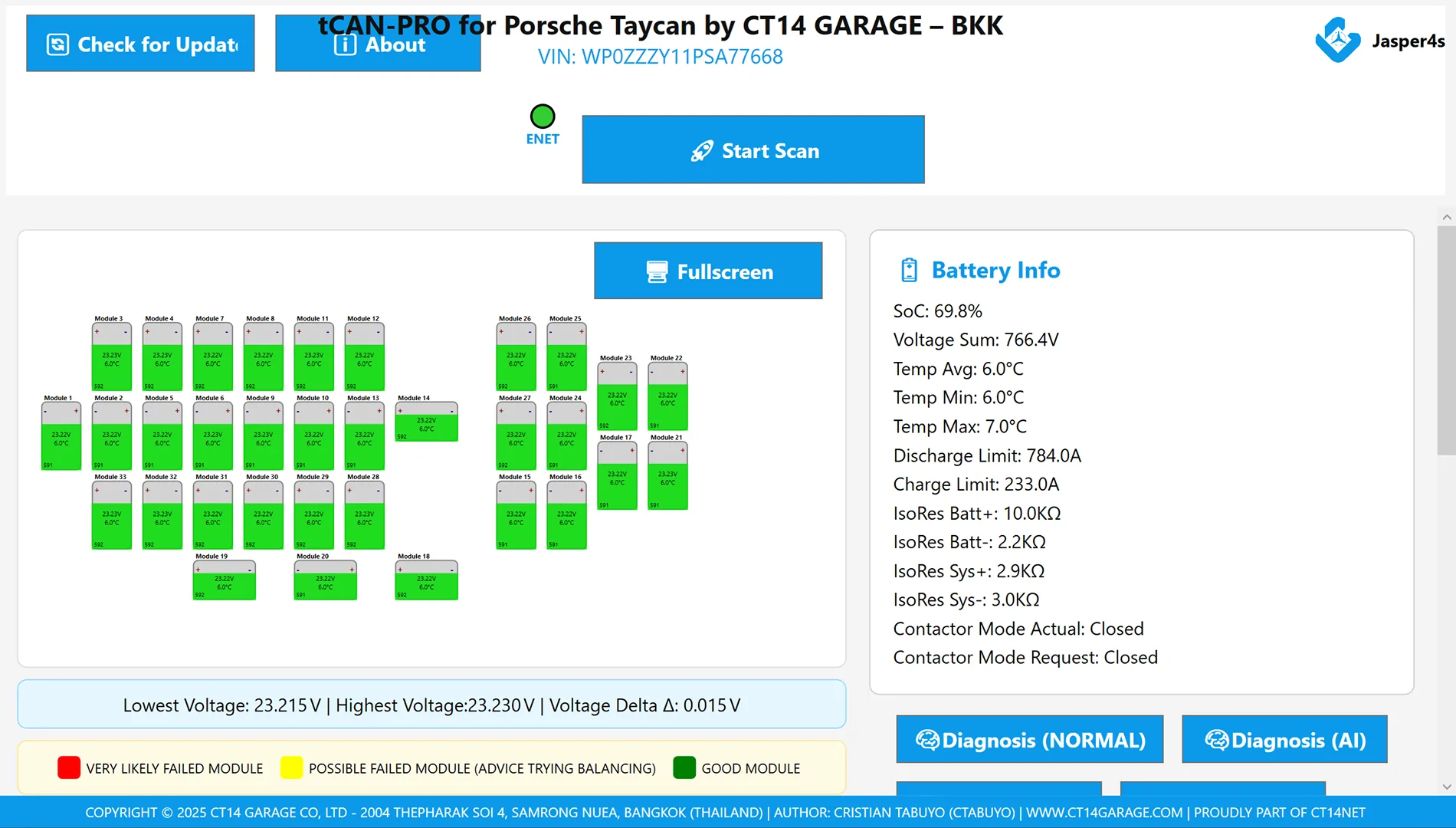The image size is (1456, 828).
Task: Select Module 28 battery cell
Action: pos(365,515)
